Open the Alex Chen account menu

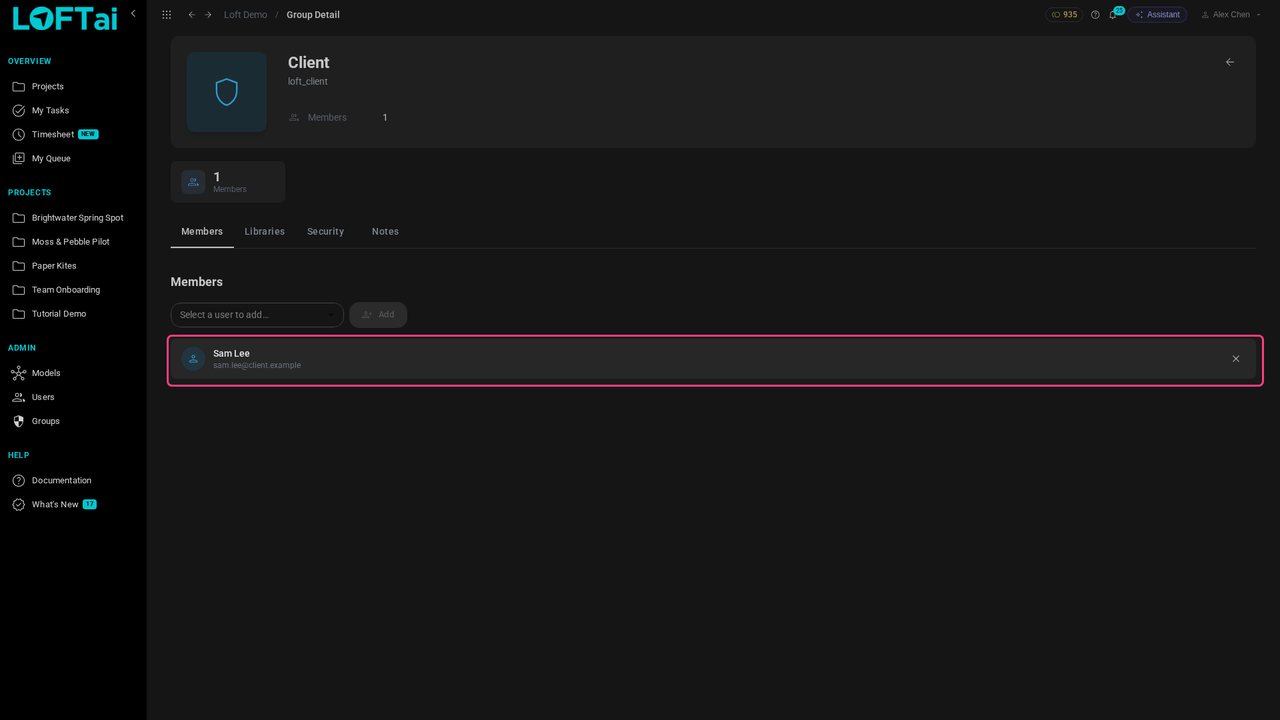(x=1231, y=15)
